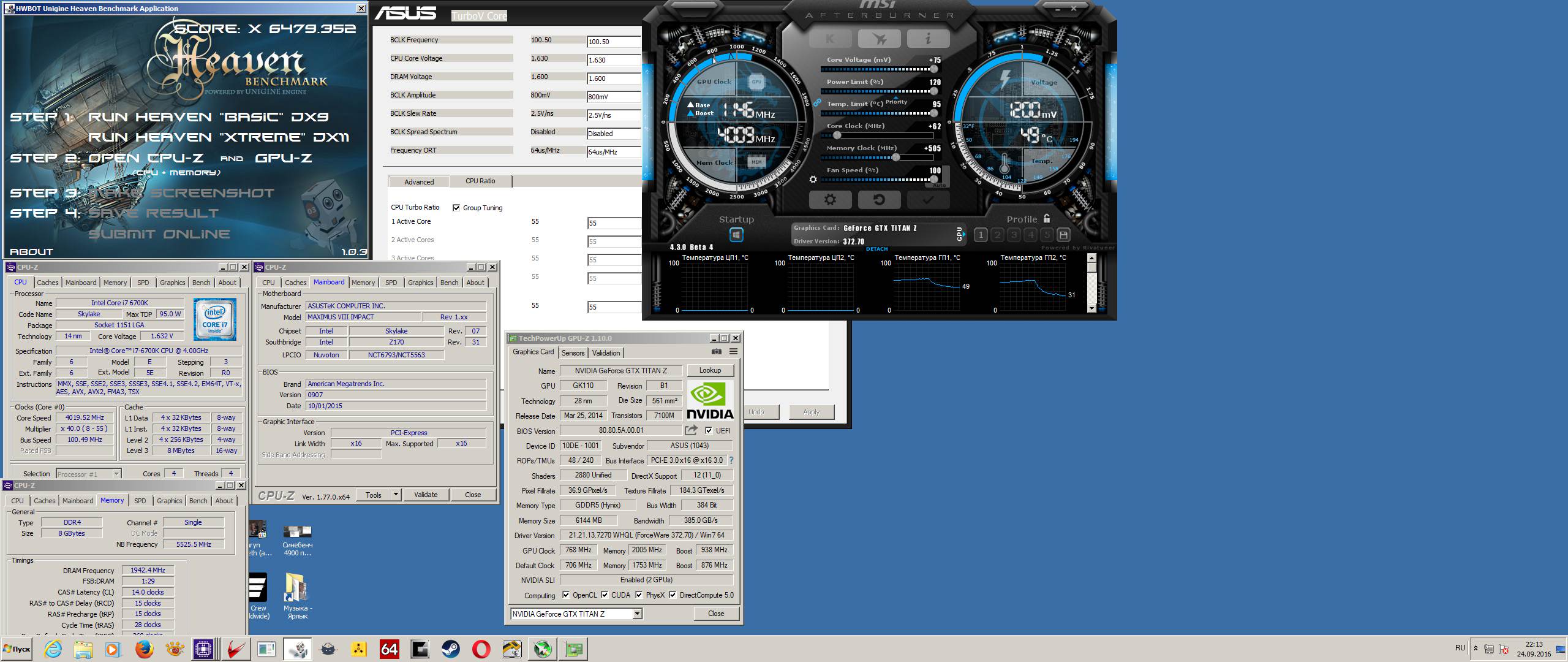Viewport: 1568px width, 662px height.
Task: Select Afterburner profile slot 1
Action: (x=981, y=235)
